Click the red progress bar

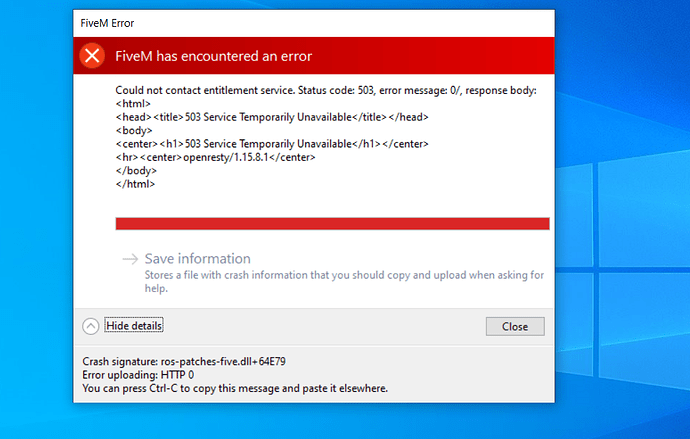click(332, 223)
